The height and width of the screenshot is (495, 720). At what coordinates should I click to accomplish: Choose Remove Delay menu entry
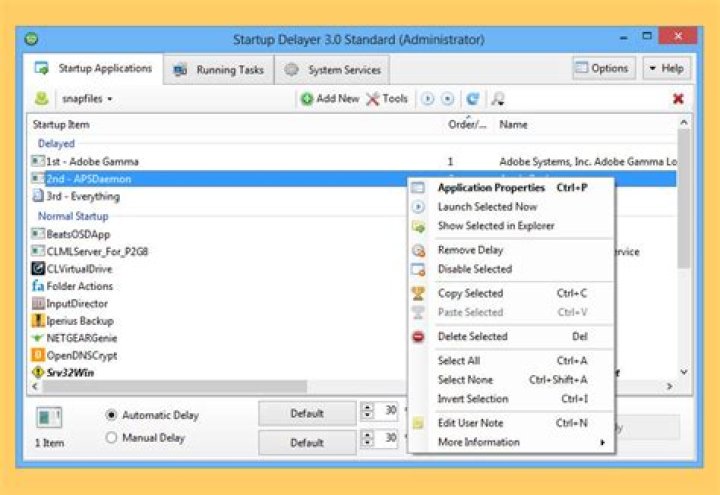click(x=512, y=250)
